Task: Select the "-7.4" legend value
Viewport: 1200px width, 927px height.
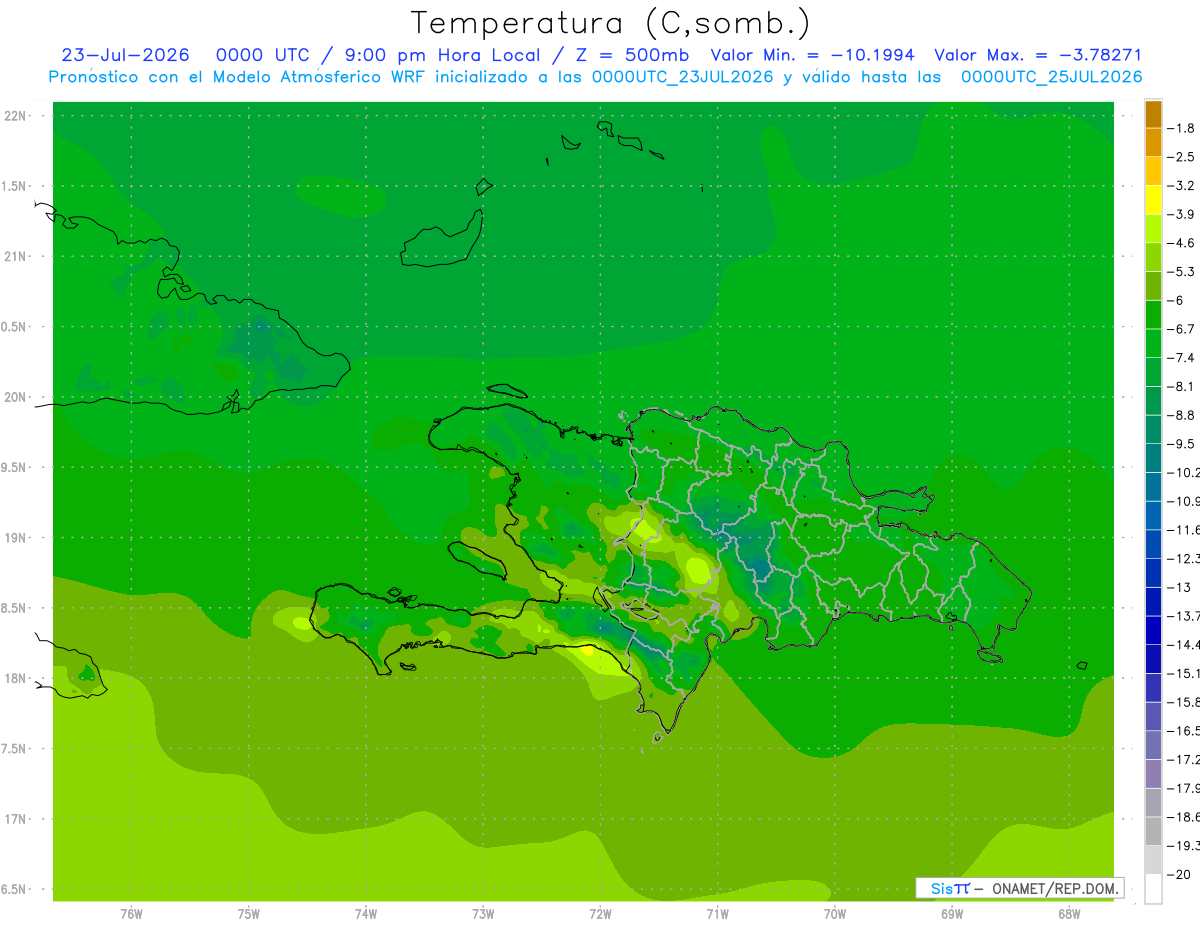Action: pos(1181,358)
